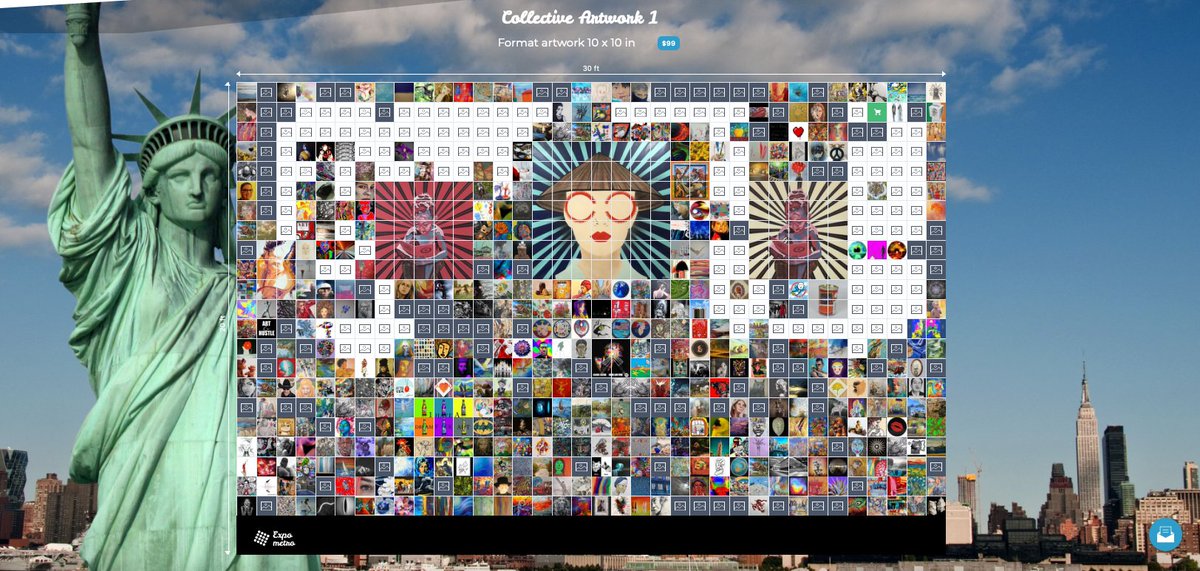This screenshot has width=1200, height=571.
Task: Open the beige sunburst samurai artwork
Action: 798,230
